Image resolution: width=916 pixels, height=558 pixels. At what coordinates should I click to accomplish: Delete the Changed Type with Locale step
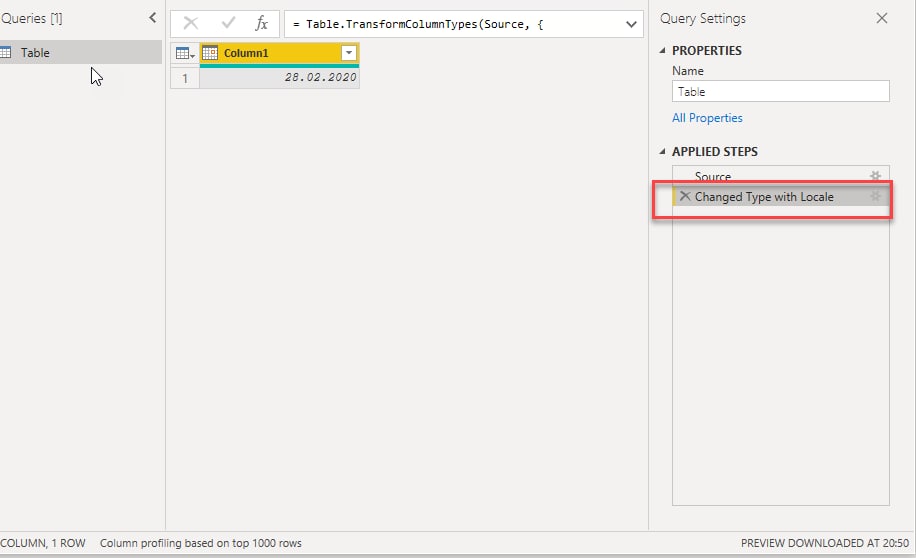[x=685, y=196]
